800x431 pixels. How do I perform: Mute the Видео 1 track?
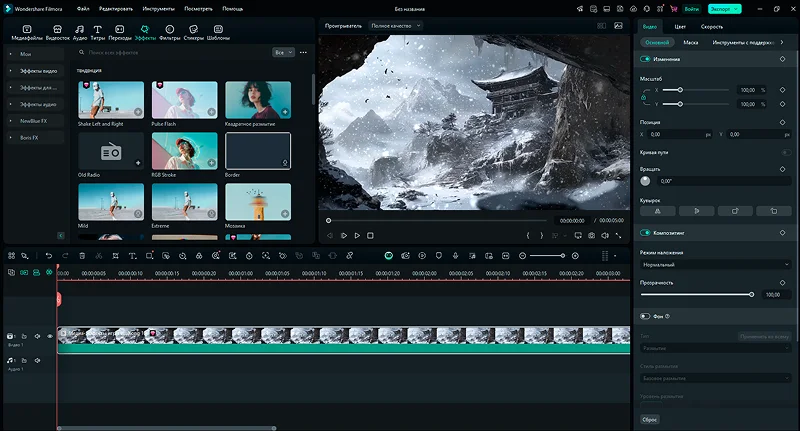[37, 336]
